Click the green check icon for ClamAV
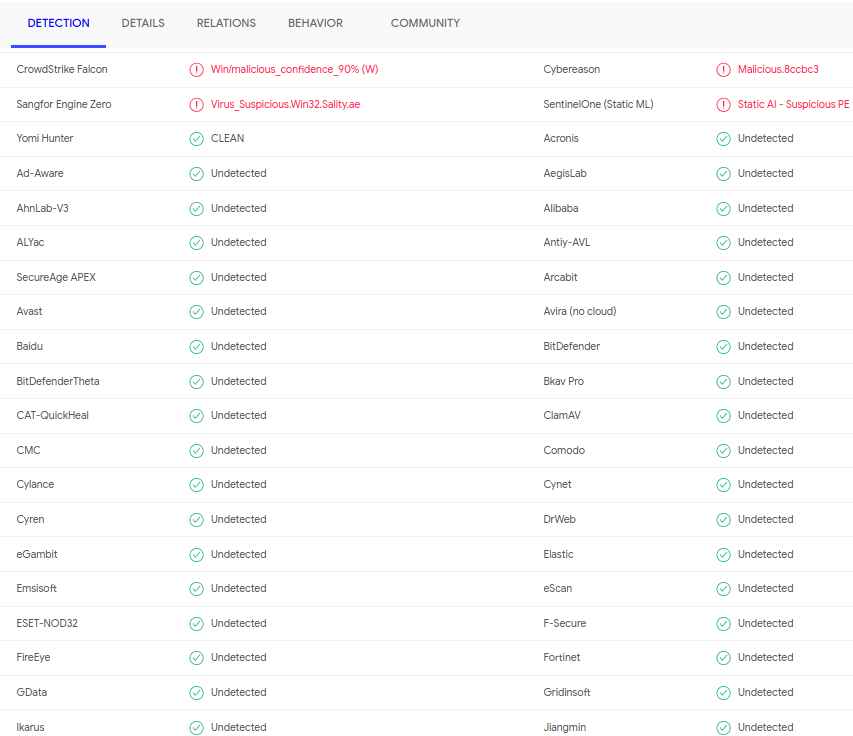853x736 pixels. click(x=723, y=416)
